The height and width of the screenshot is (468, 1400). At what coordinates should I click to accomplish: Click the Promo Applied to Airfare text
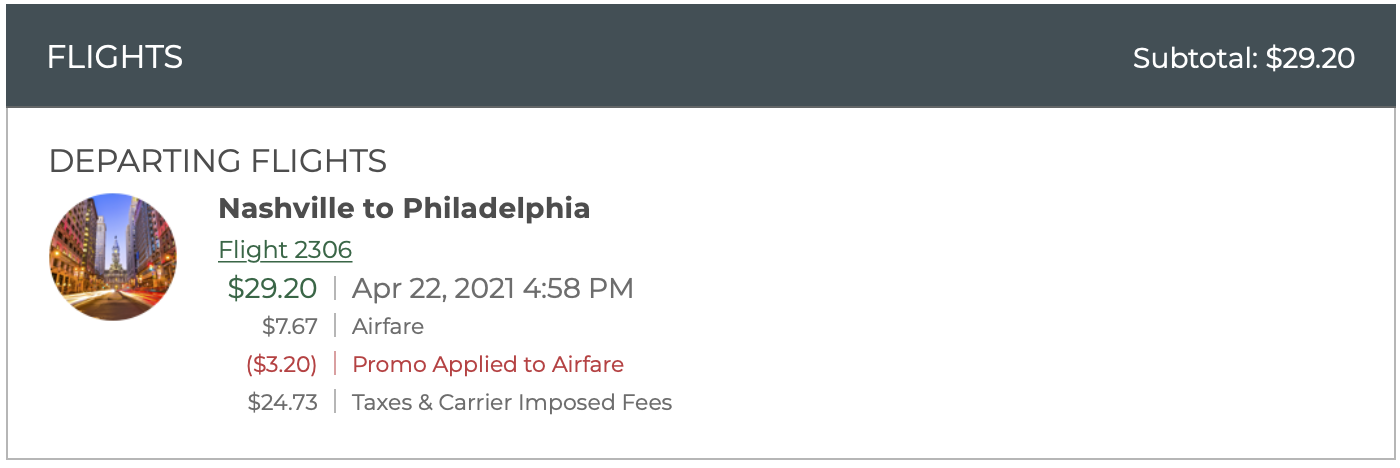point(488,365)
